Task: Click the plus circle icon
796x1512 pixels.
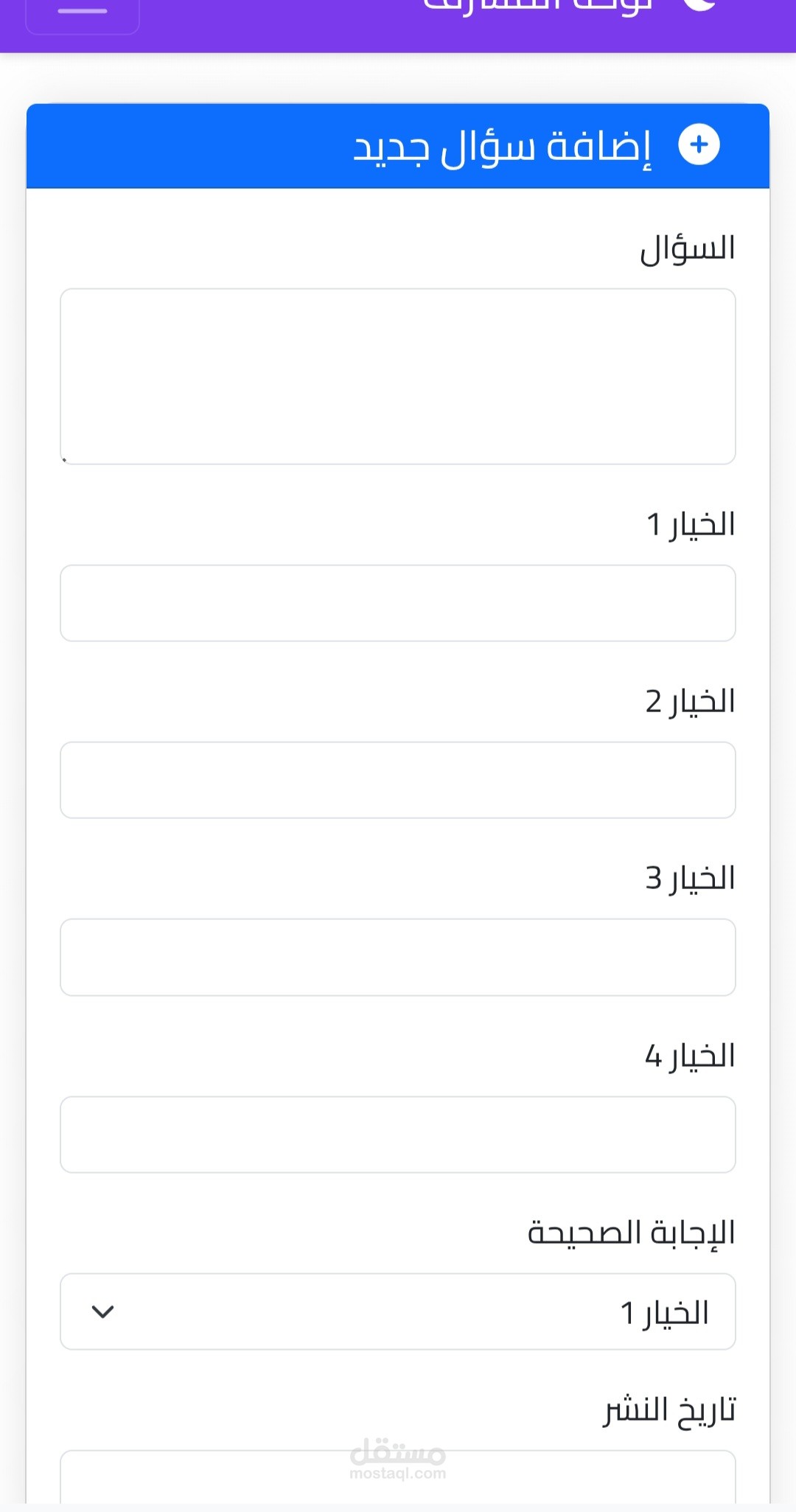Action: point(699,144)
